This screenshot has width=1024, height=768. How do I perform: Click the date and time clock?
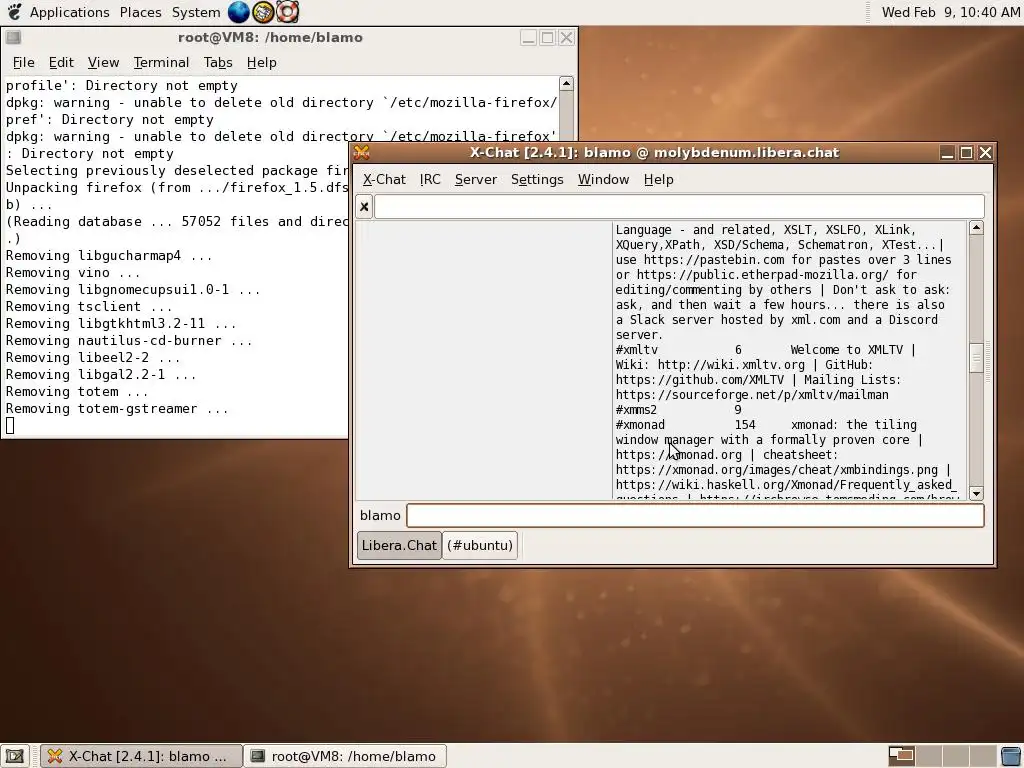950,12
